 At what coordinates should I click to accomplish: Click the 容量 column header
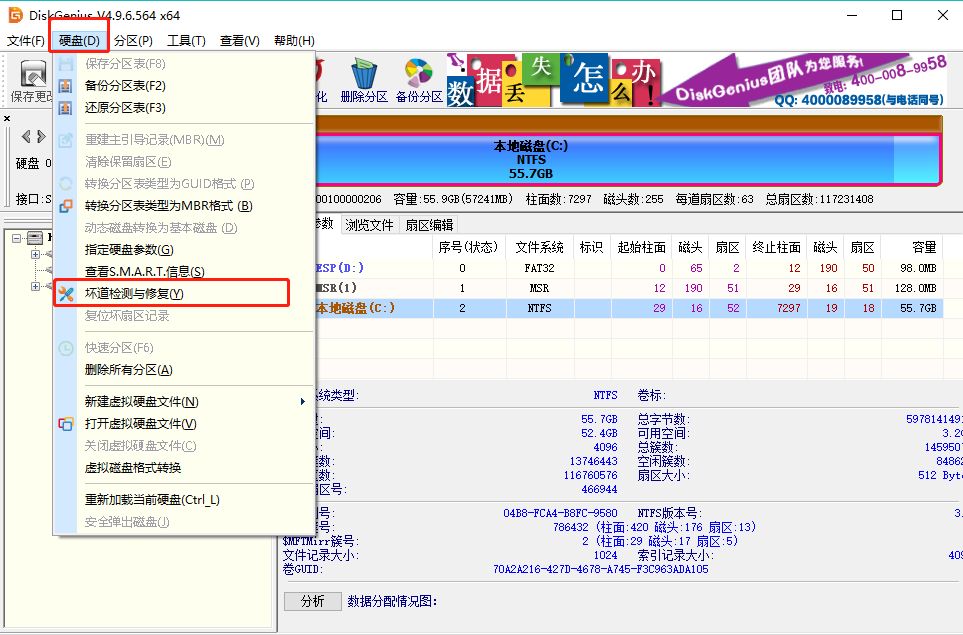tap(913, 247)
